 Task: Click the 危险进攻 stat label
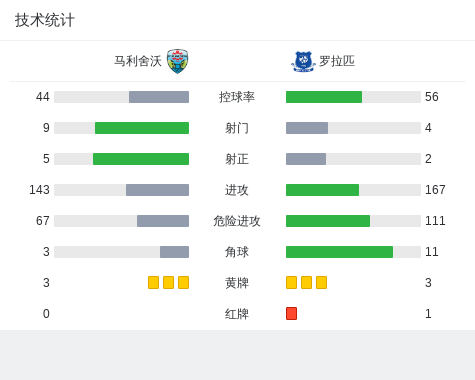(237, 221)
